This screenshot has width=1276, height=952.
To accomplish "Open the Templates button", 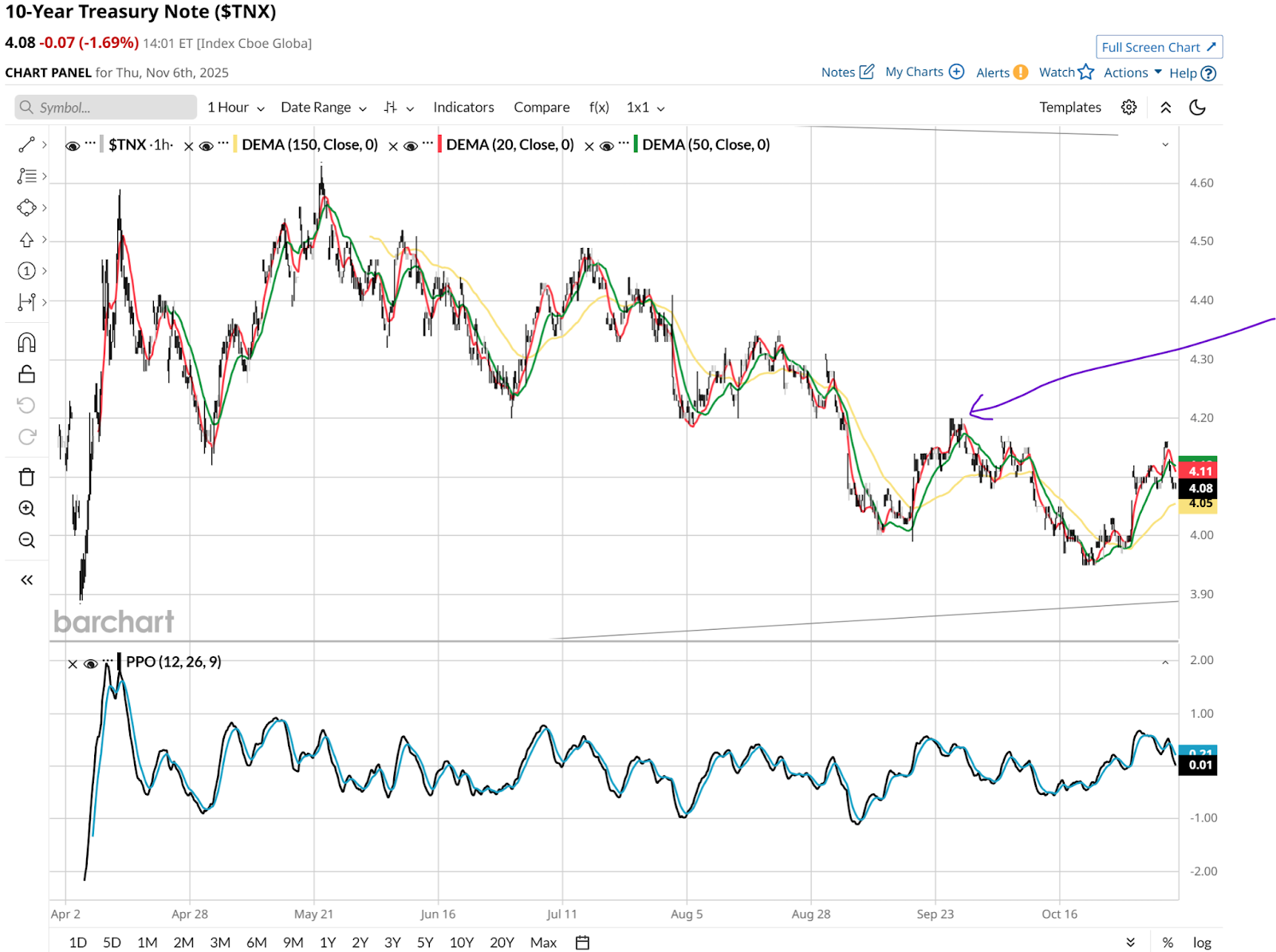I will click(x=1069, y=108).
